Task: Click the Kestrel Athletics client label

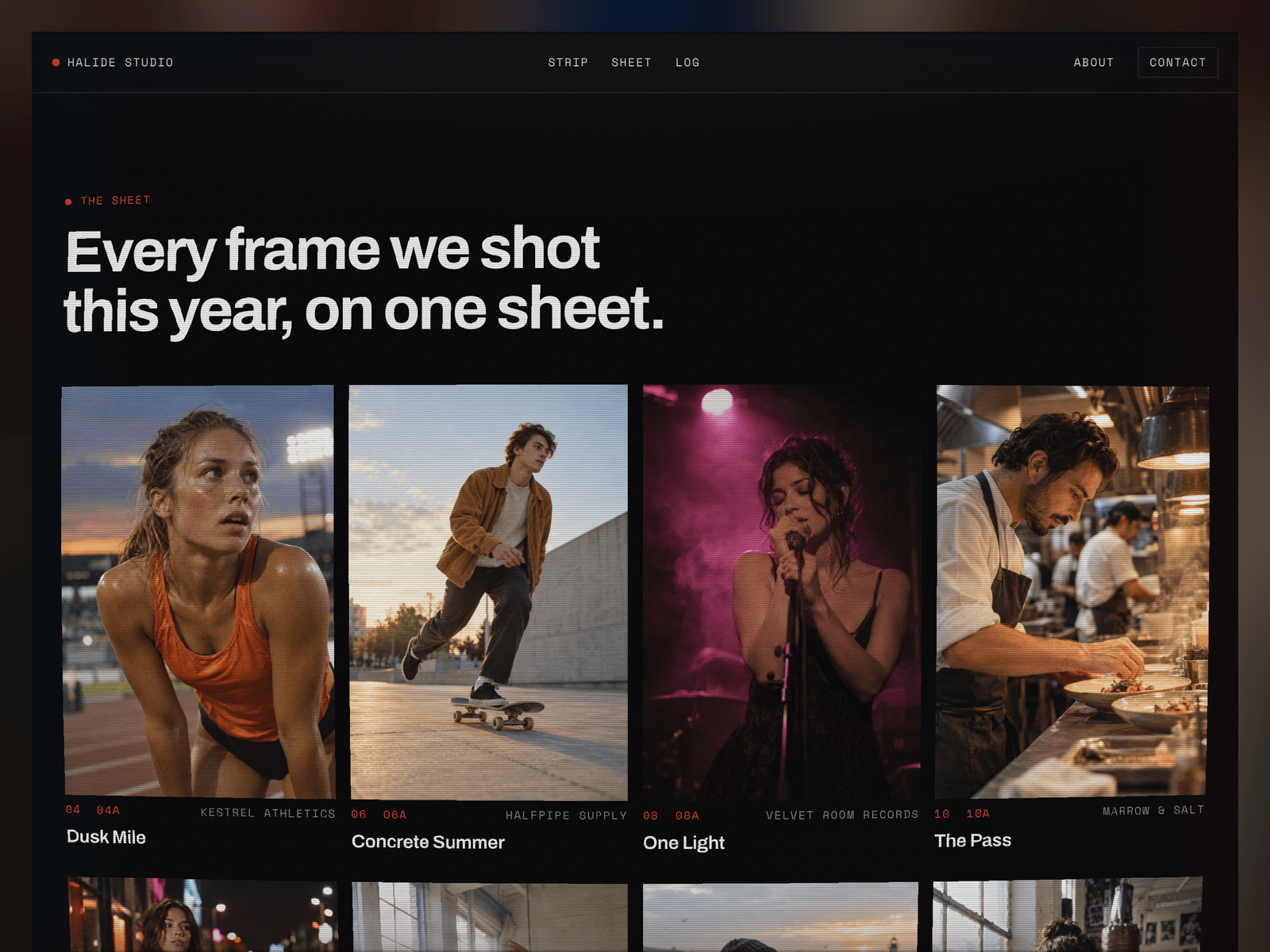Action: click(267, 813)
